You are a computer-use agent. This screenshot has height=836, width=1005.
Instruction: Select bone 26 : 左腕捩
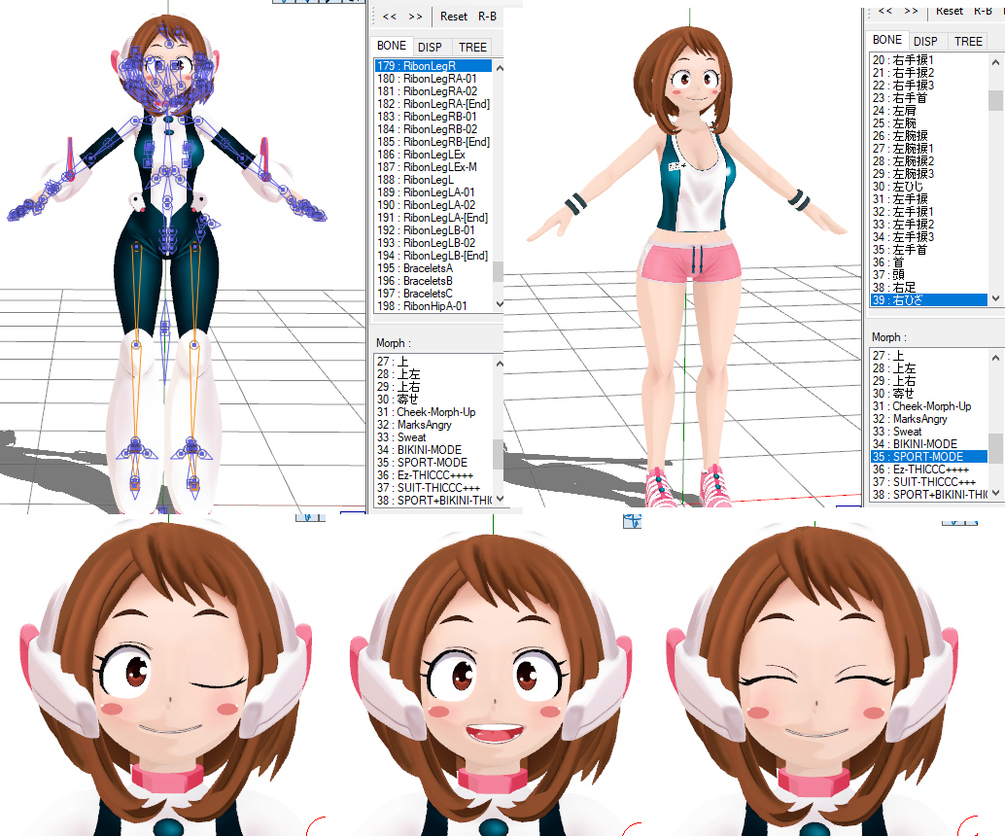(x=929, y=135)
